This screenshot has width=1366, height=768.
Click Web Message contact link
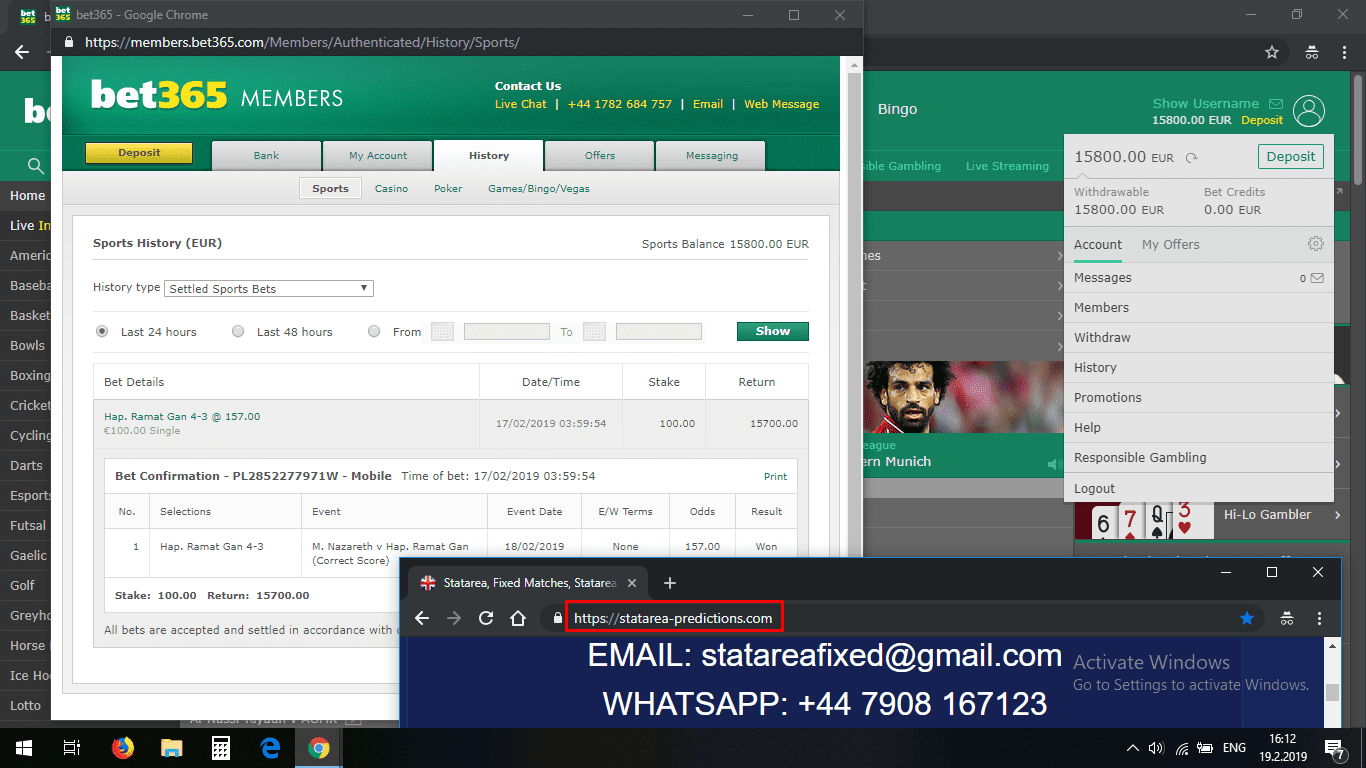click(x=781, y=104)
